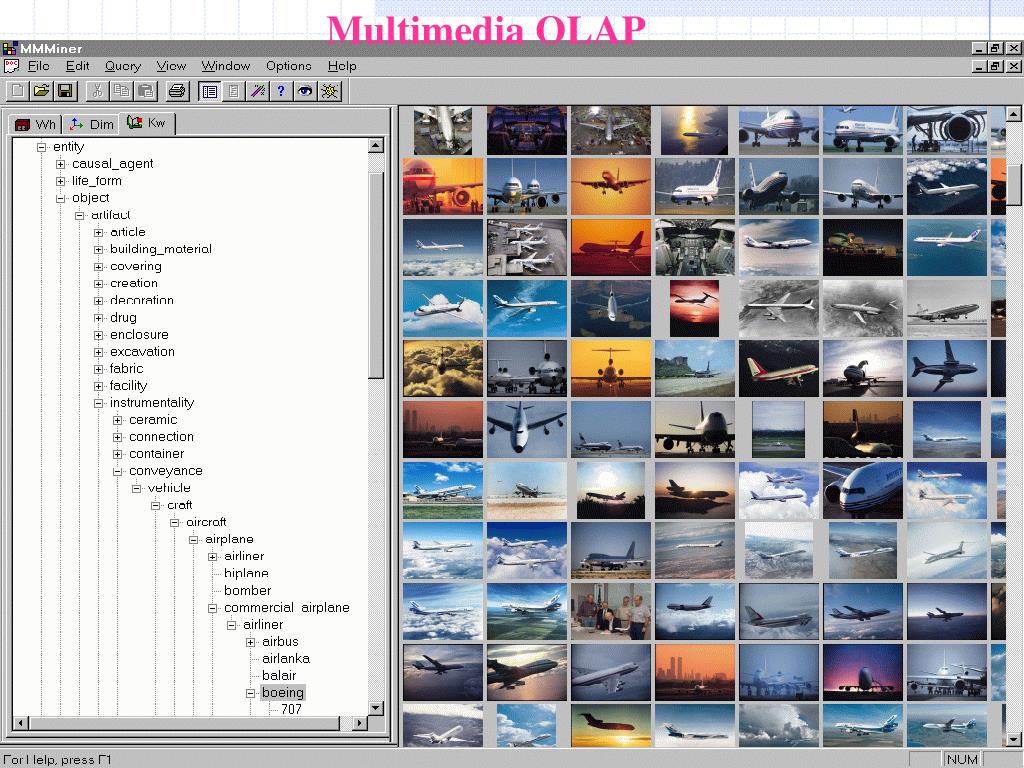Click the Copy toolbar icon
This screenshot has height=768, width=1024.
click(121, 91)
